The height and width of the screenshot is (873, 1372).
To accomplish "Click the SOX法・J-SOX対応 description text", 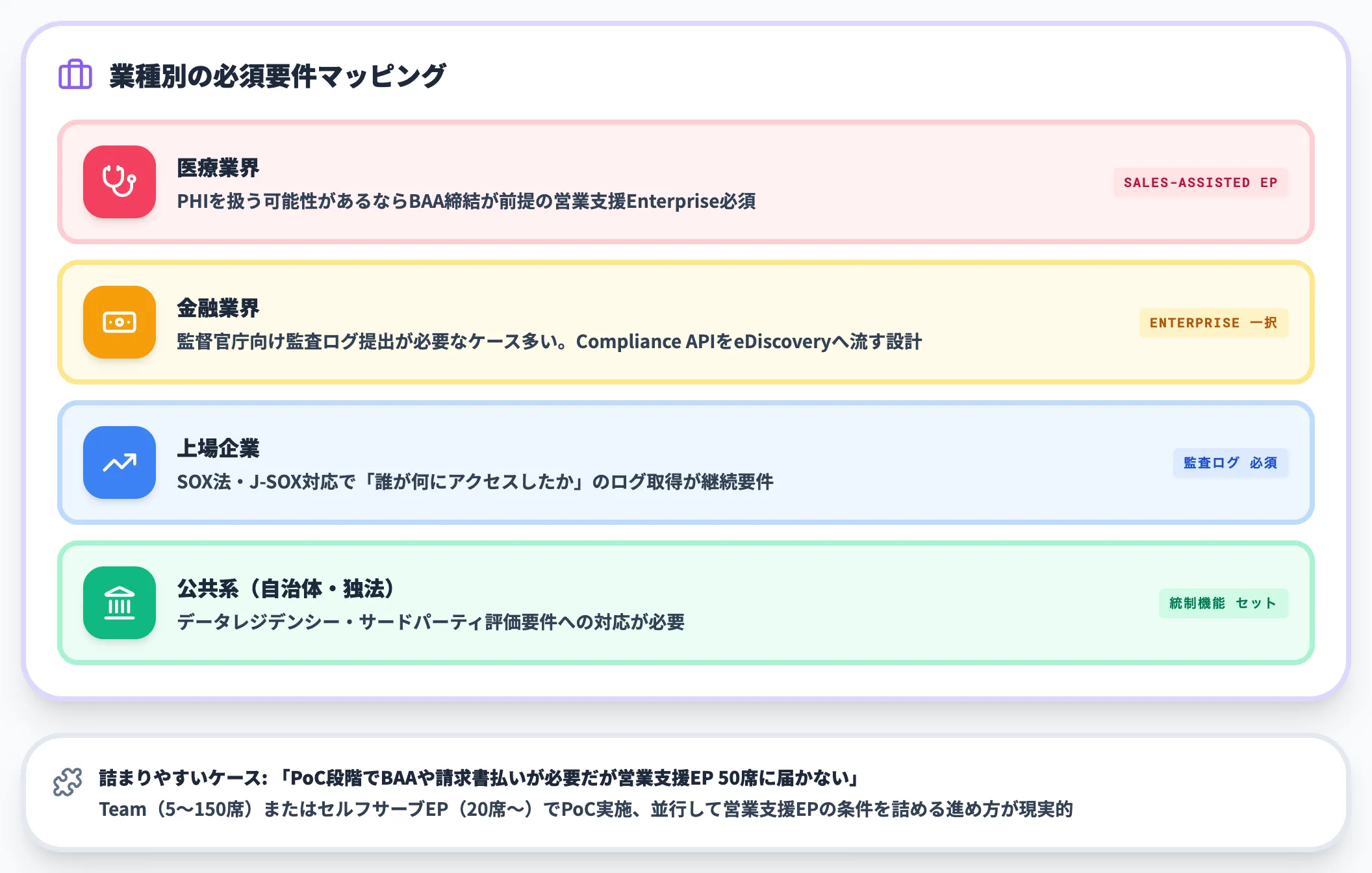I will [x=475, y=482].
